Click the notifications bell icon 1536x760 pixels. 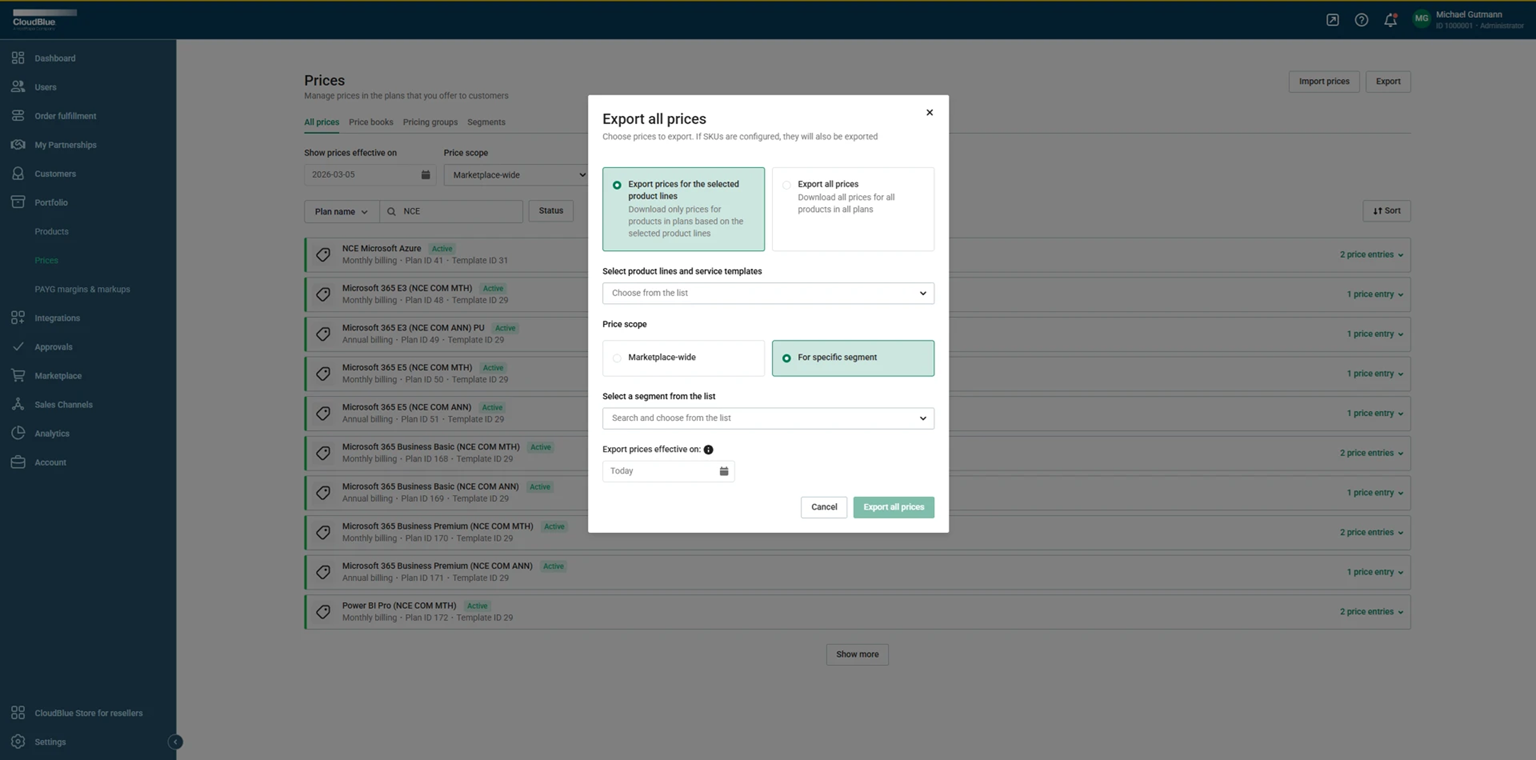pos(1390,20)
